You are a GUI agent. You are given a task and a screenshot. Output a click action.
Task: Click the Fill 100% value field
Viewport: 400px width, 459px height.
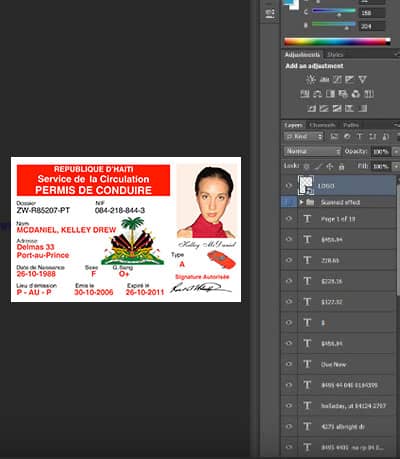(380, 166)
